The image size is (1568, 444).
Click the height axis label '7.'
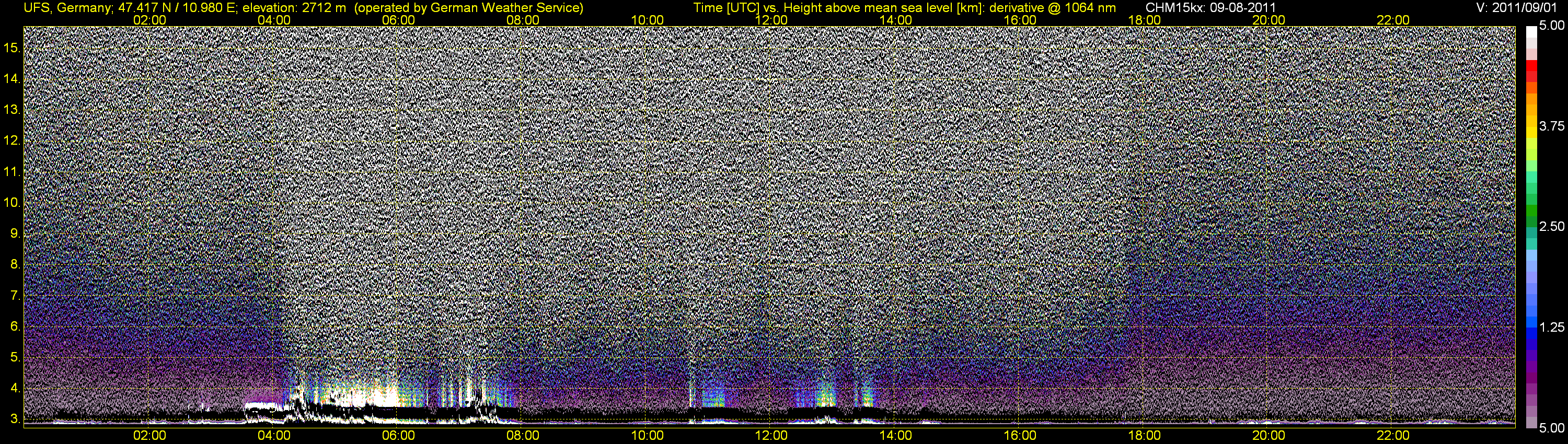[x=15, y=296]
